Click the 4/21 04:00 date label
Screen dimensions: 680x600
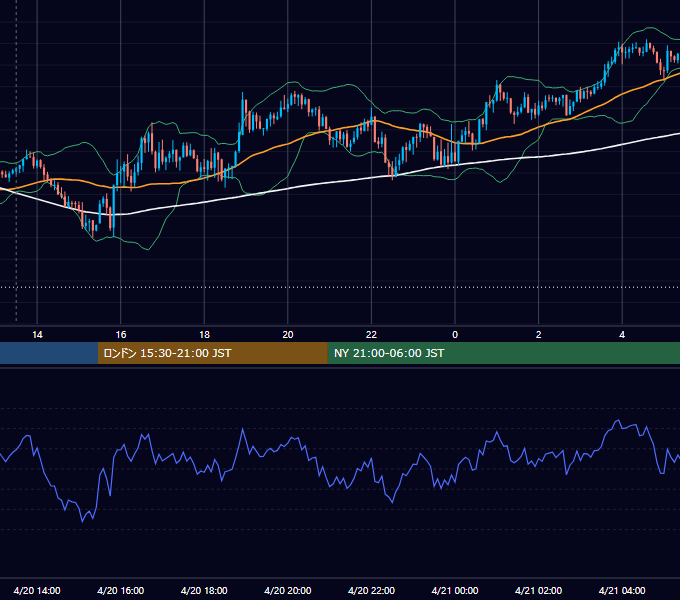[622, 590]
